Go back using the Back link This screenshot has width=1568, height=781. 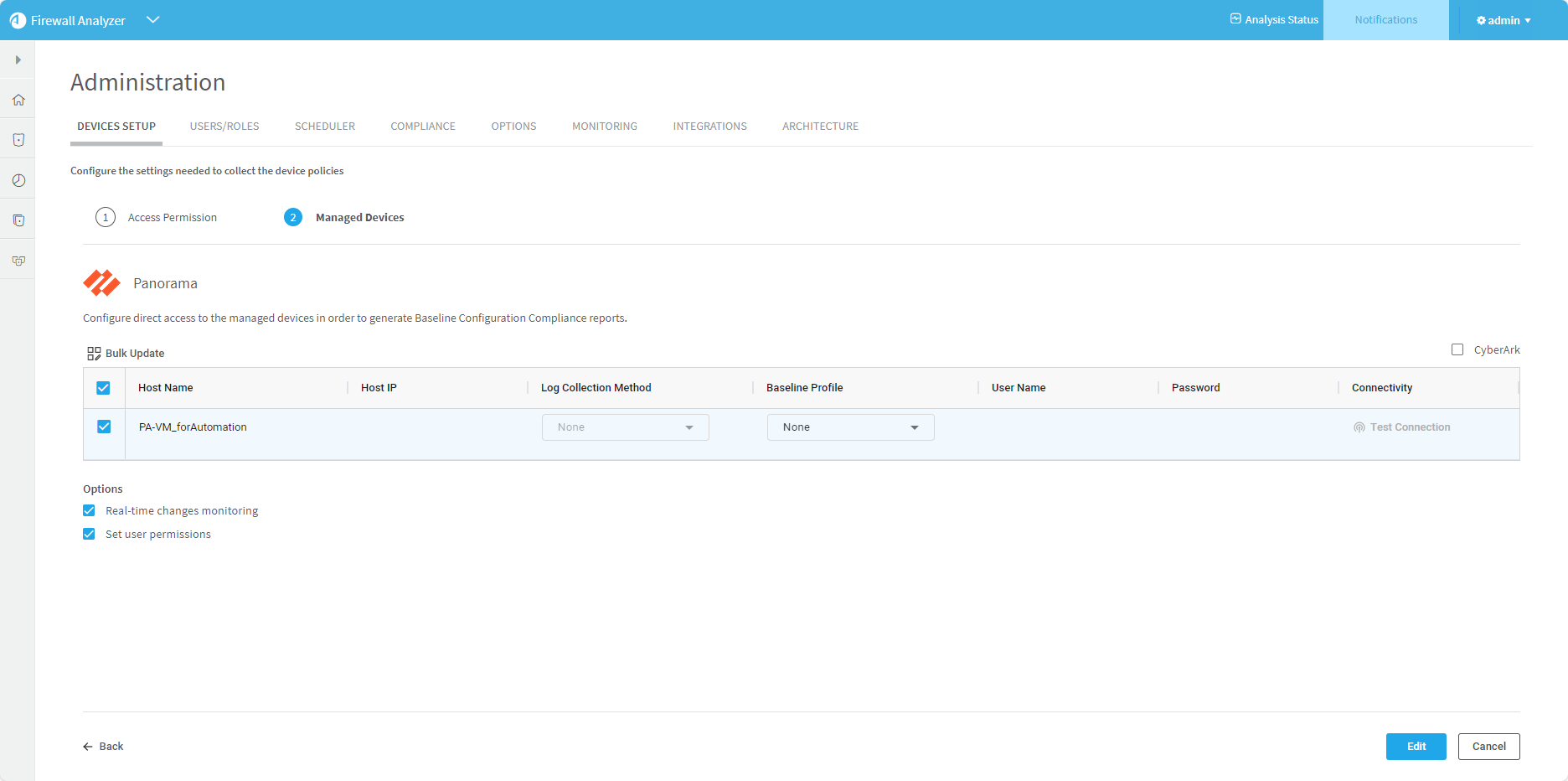coord(103,746)
